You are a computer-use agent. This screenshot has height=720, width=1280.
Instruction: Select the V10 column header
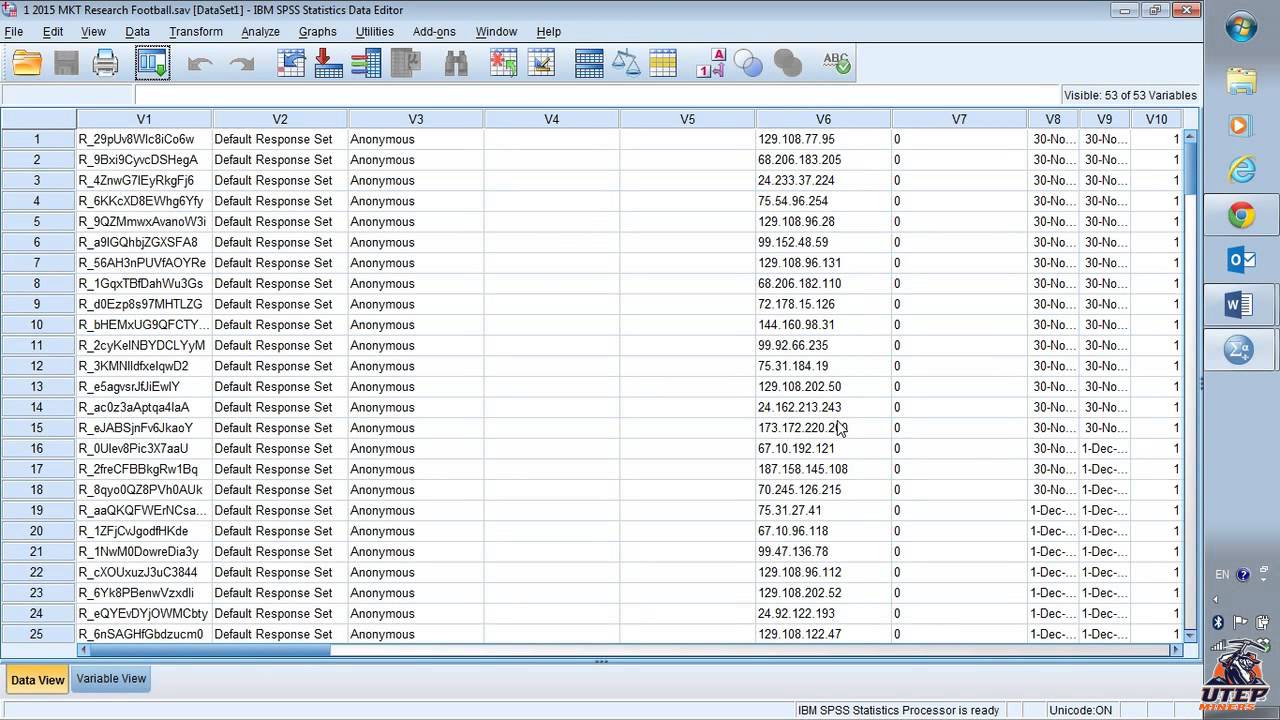[x=1156, y=119]
